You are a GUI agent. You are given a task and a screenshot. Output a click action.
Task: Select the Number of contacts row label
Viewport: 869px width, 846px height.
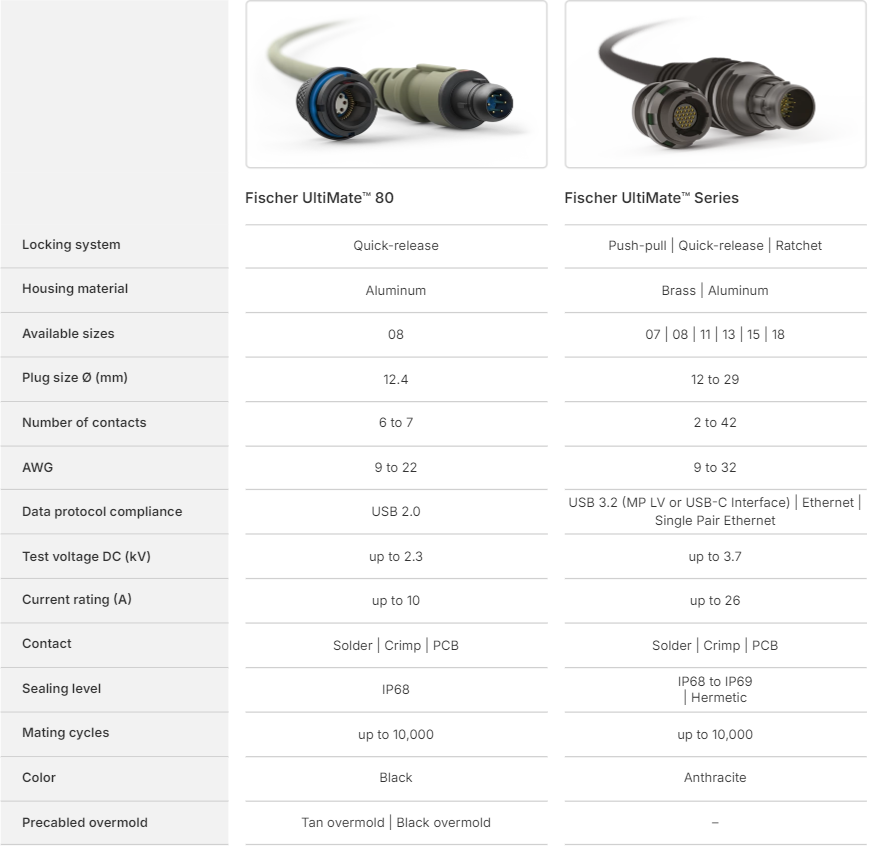pos(84,423)
